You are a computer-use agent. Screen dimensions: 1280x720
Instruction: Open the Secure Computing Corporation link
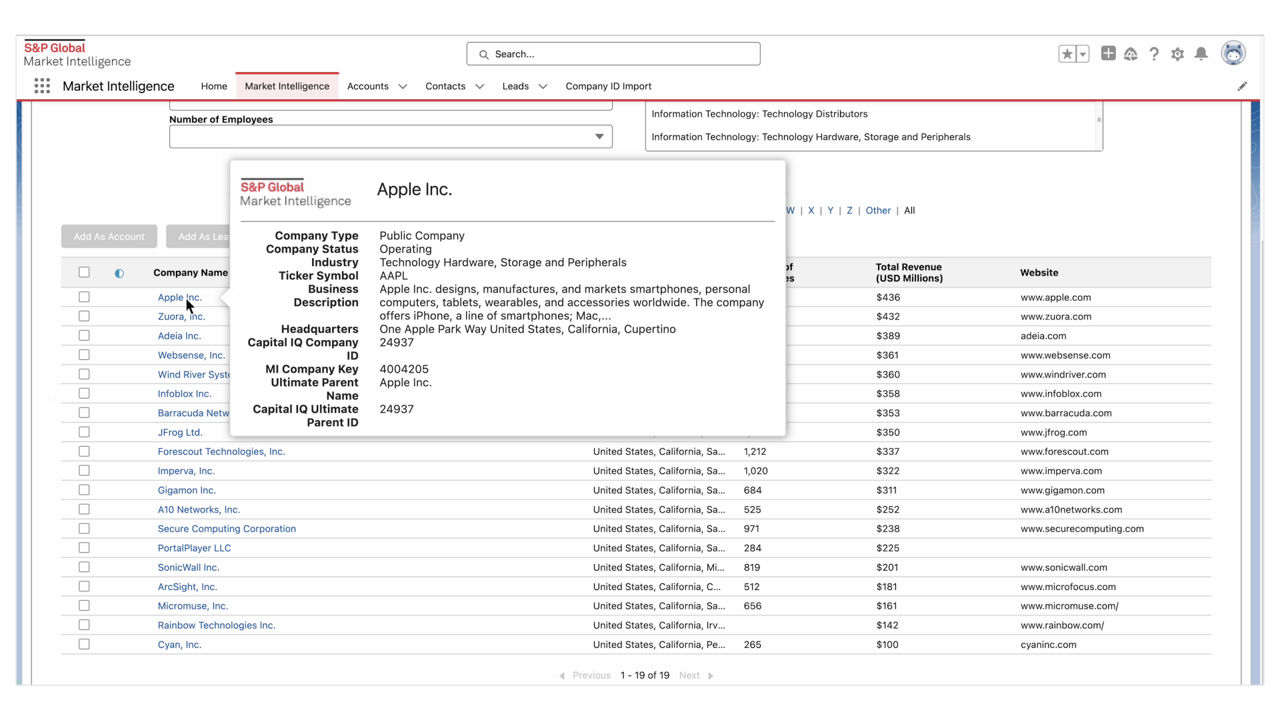point(227,529)
